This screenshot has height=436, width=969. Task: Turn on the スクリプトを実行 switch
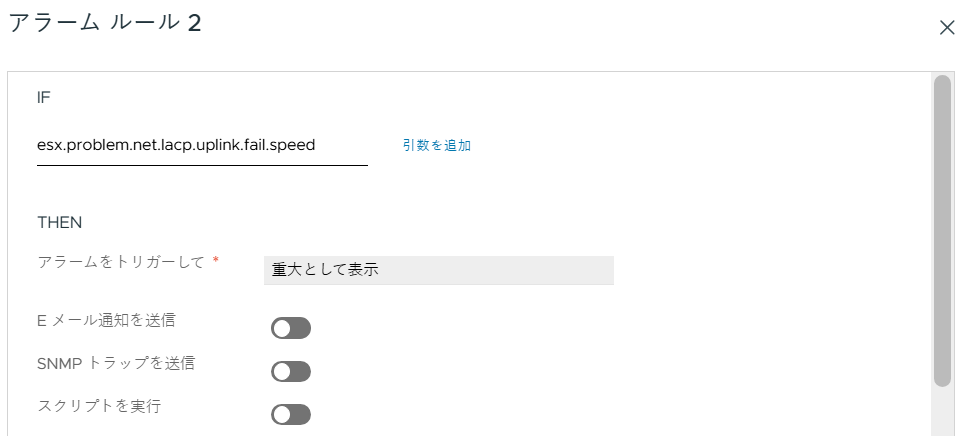291,414
